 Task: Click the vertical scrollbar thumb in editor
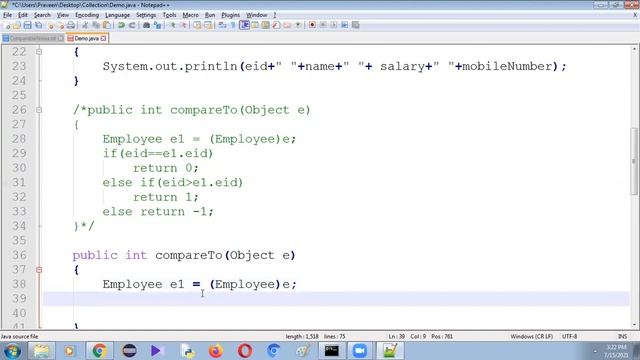[634, 161]
